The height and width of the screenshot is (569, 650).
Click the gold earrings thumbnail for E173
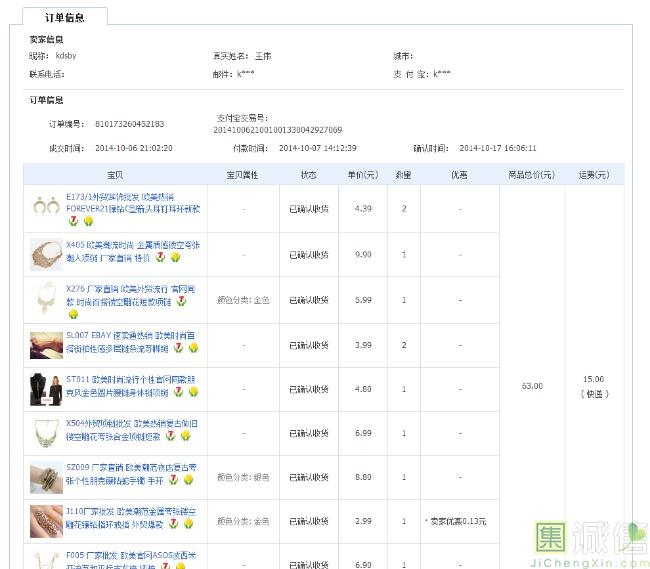point(45,209)
